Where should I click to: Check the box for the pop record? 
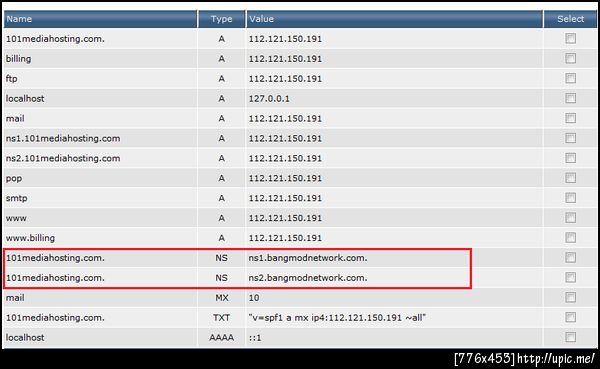tap(571, 178)
